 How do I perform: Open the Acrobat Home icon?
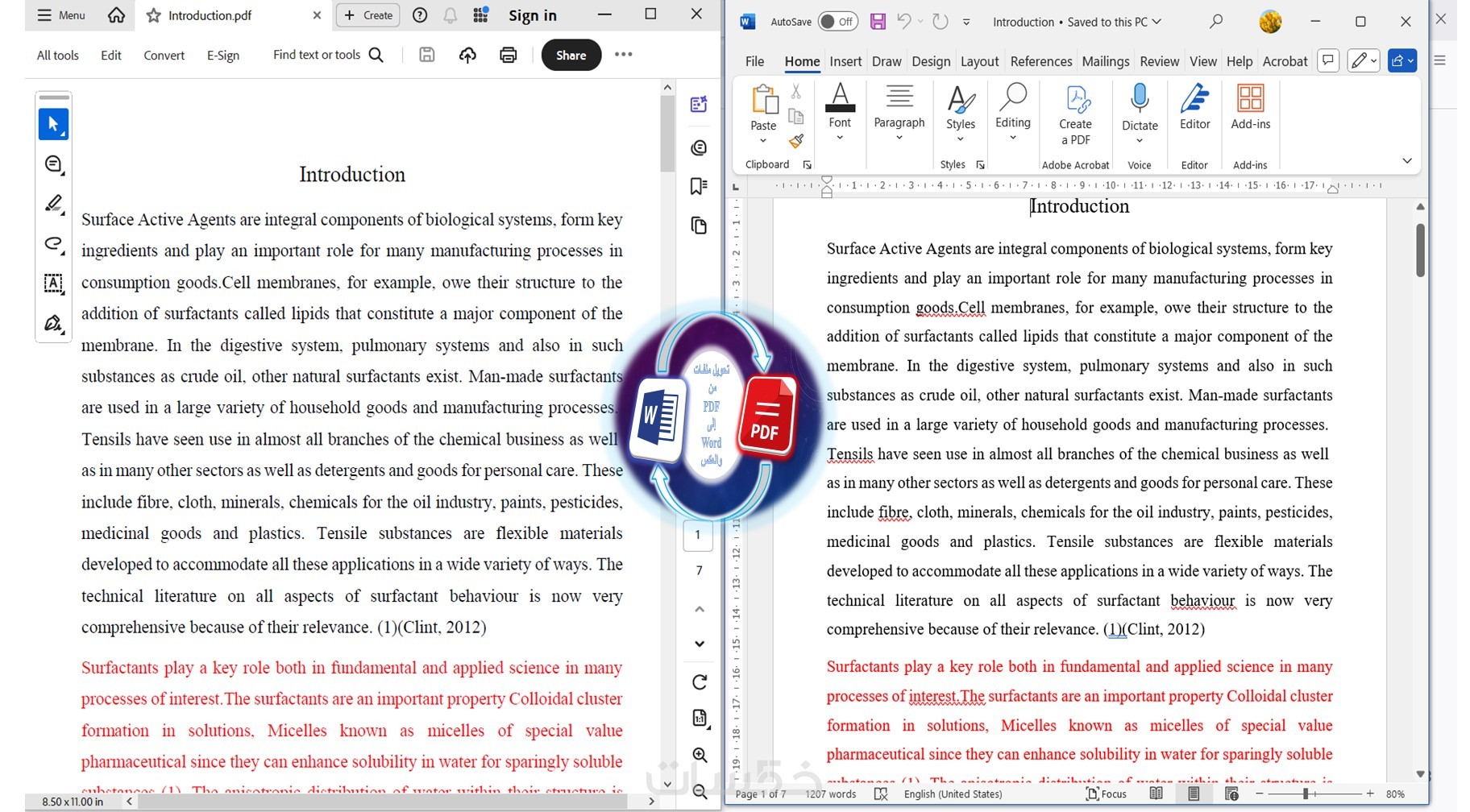pyautogui.click(x=116, y=15)
